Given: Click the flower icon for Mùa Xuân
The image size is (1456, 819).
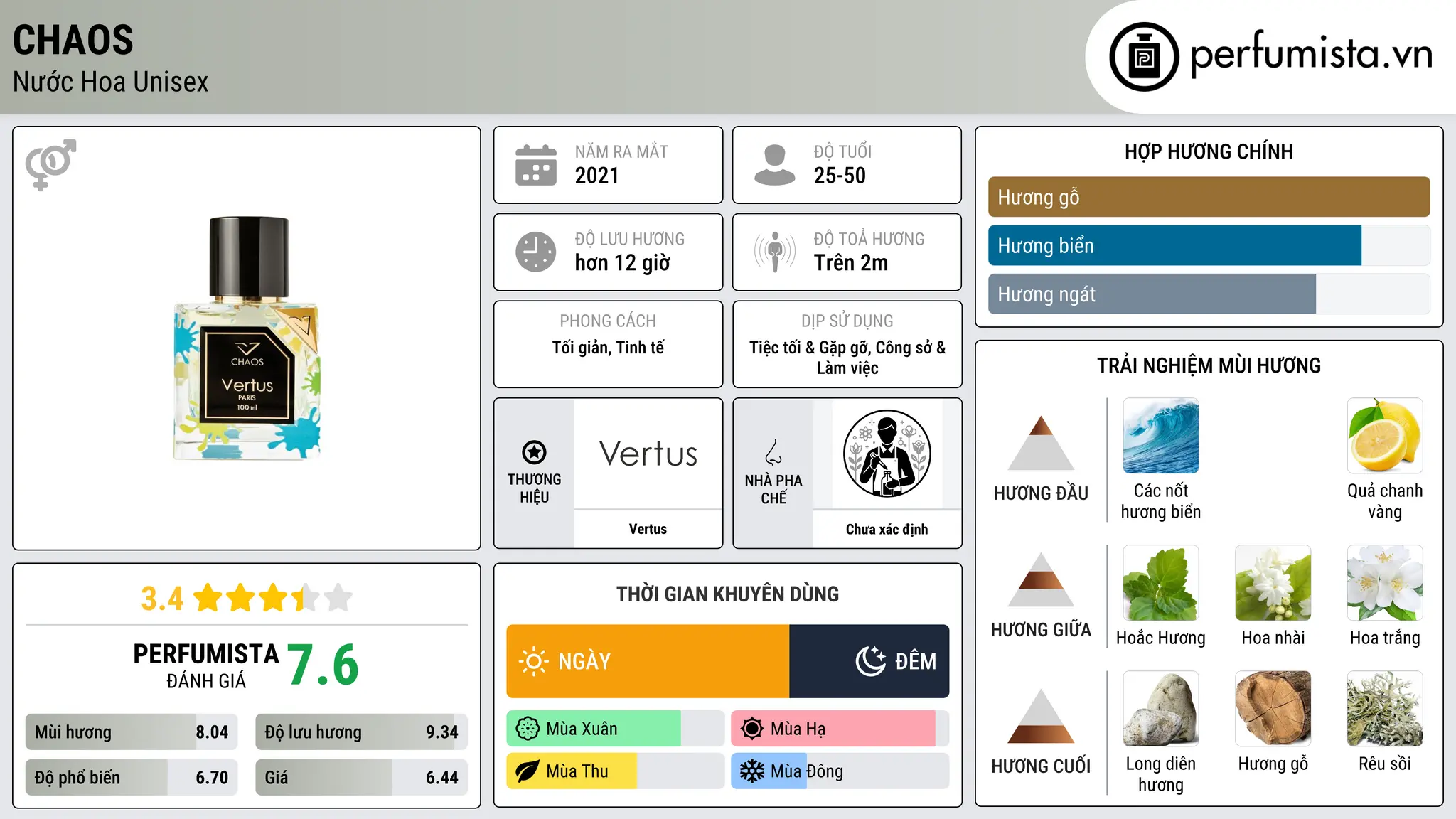Looking at the screenshot, I should coord(528,729).
